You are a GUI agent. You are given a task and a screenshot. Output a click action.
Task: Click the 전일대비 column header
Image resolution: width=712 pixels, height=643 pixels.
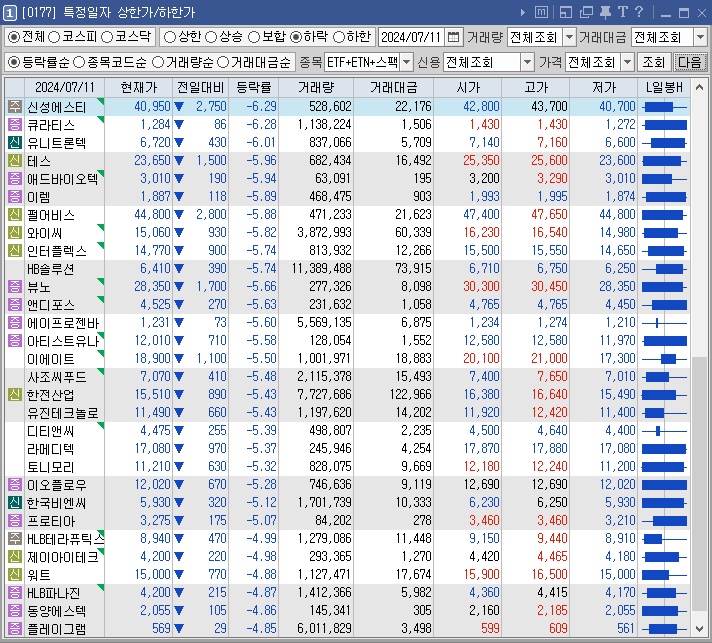click(x=201, y=87)
